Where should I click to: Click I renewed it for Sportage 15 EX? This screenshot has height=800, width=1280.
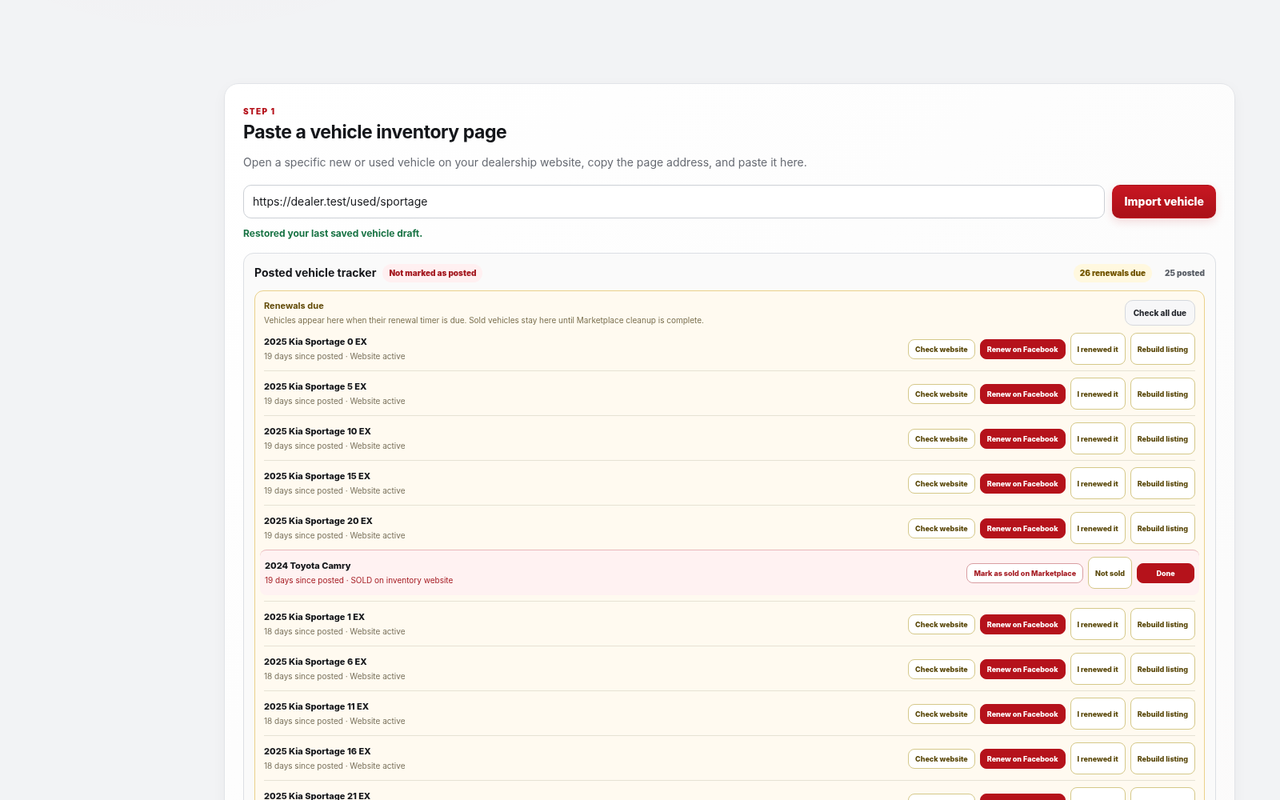[1097, 484]
